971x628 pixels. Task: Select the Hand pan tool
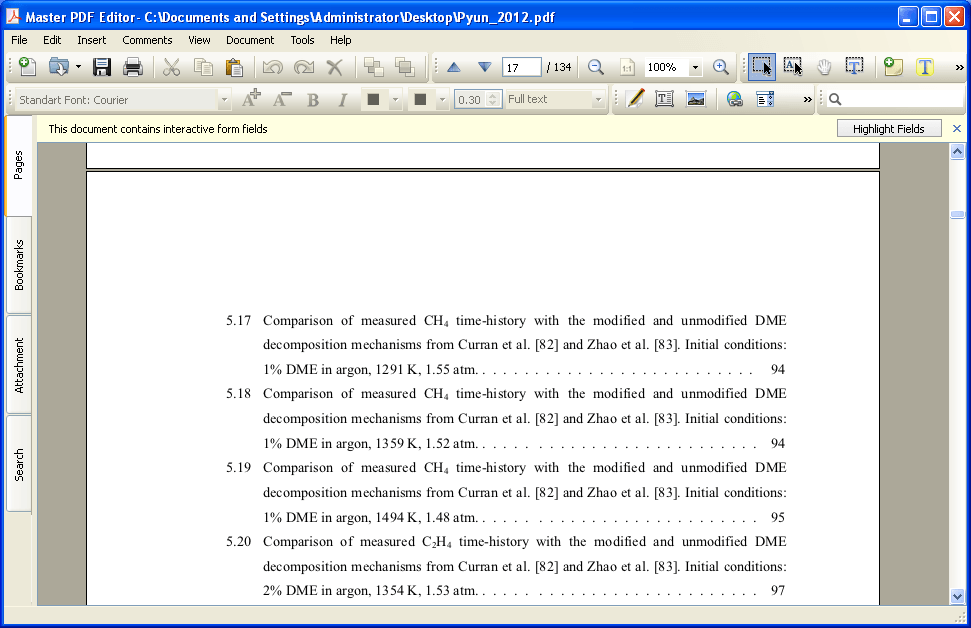click(826, 67)
